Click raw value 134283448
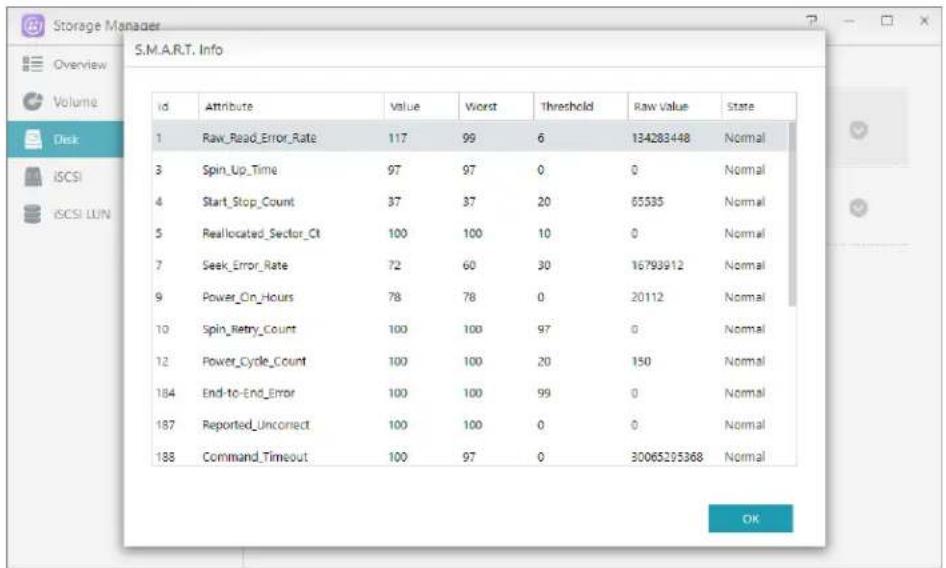The width and height of the screenshot is (946, 568). click(x=660, y=138)
